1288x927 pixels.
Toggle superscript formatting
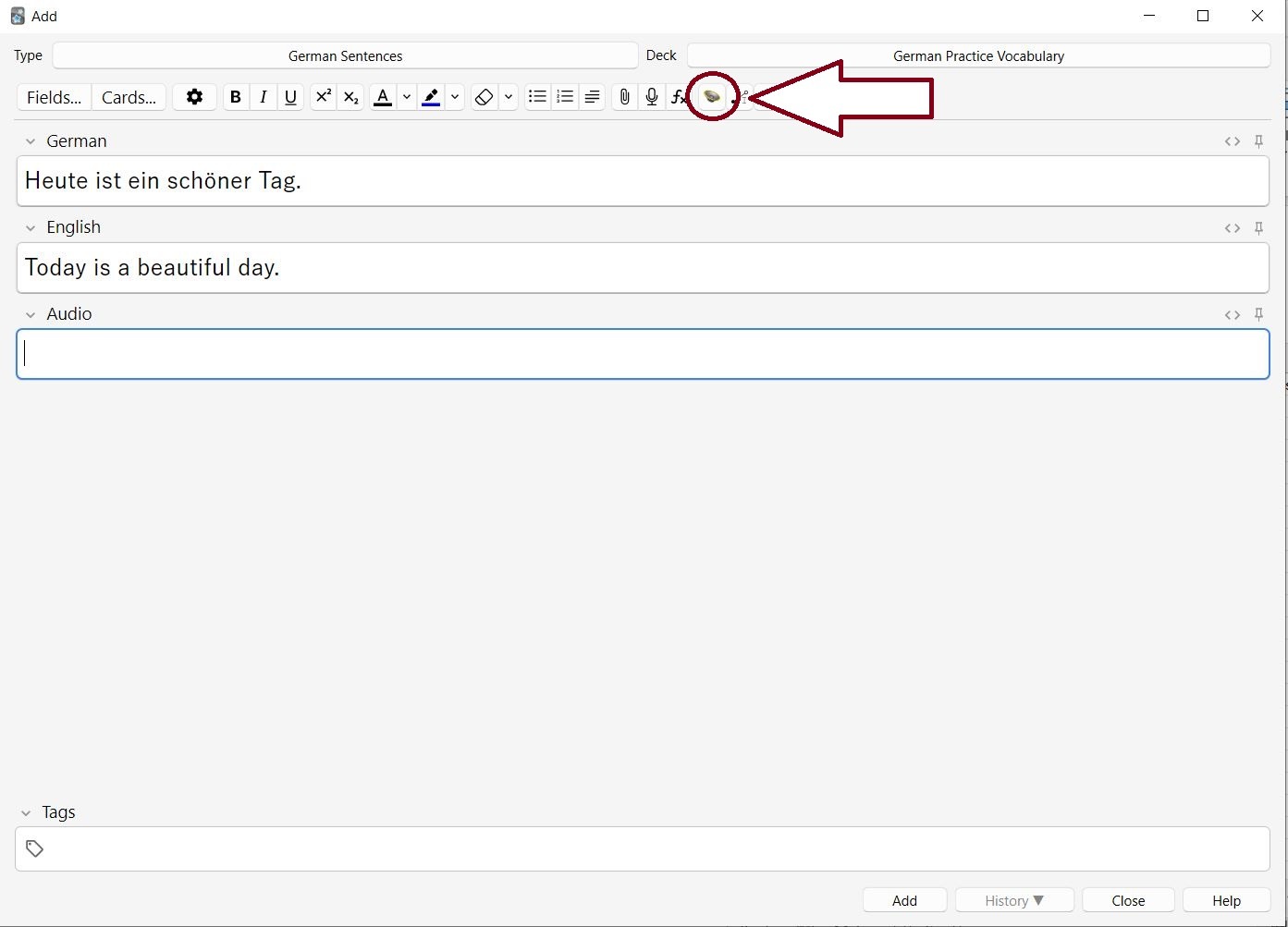coord(323,97)
